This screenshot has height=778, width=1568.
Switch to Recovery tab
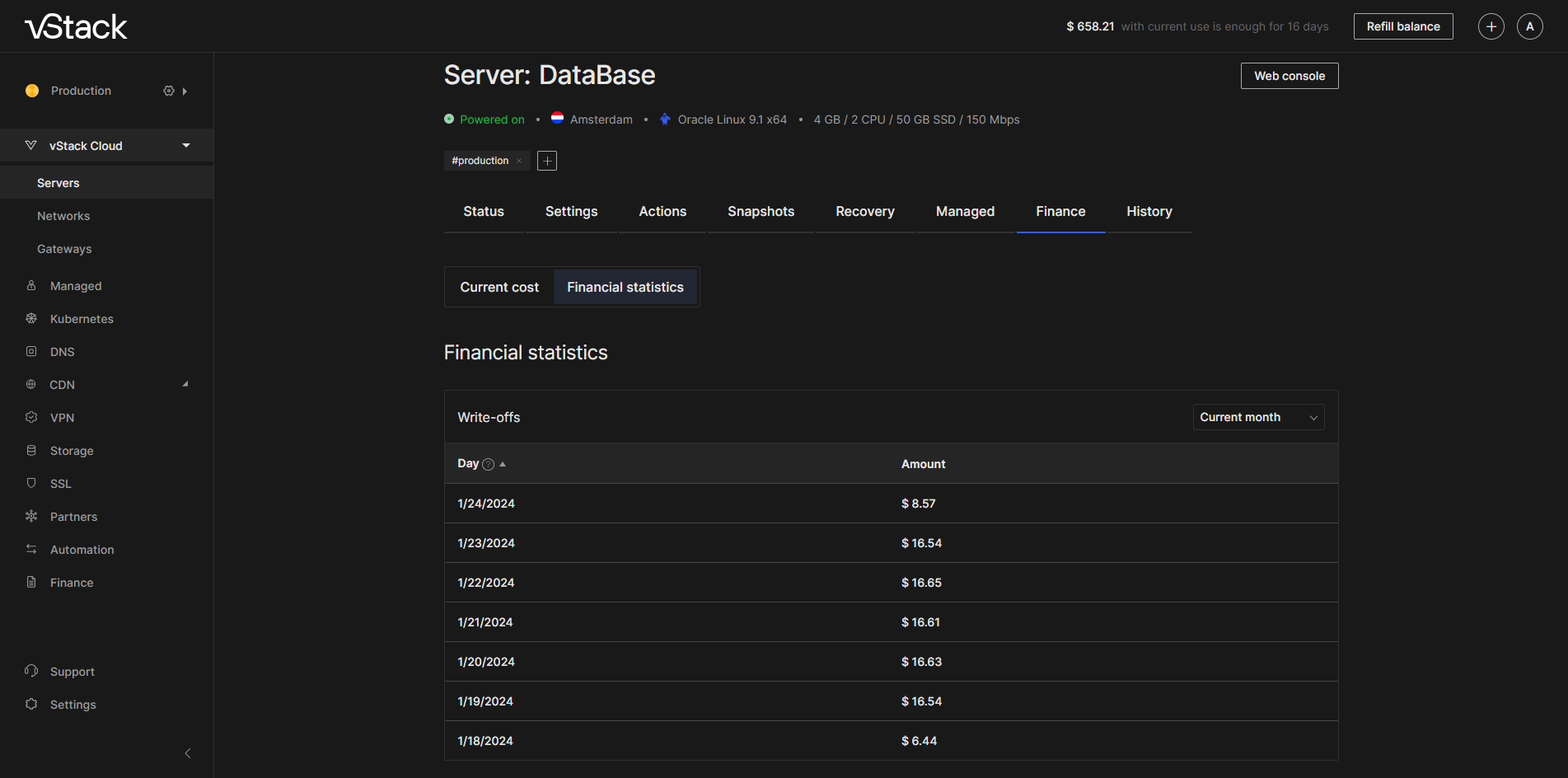click(865, 212)
